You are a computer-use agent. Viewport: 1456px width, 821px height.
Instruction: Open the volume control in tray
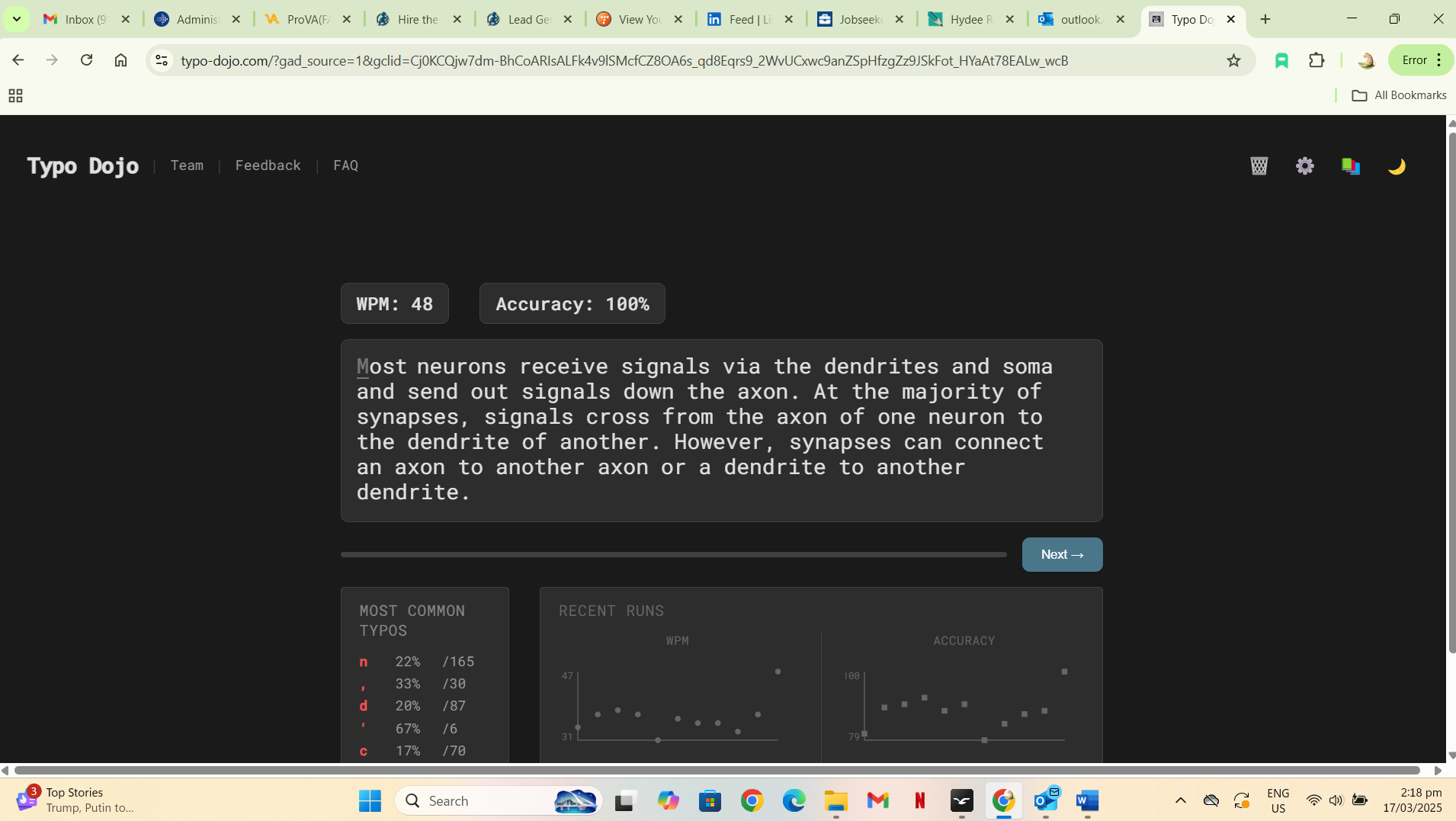[x=1336, y=800]
